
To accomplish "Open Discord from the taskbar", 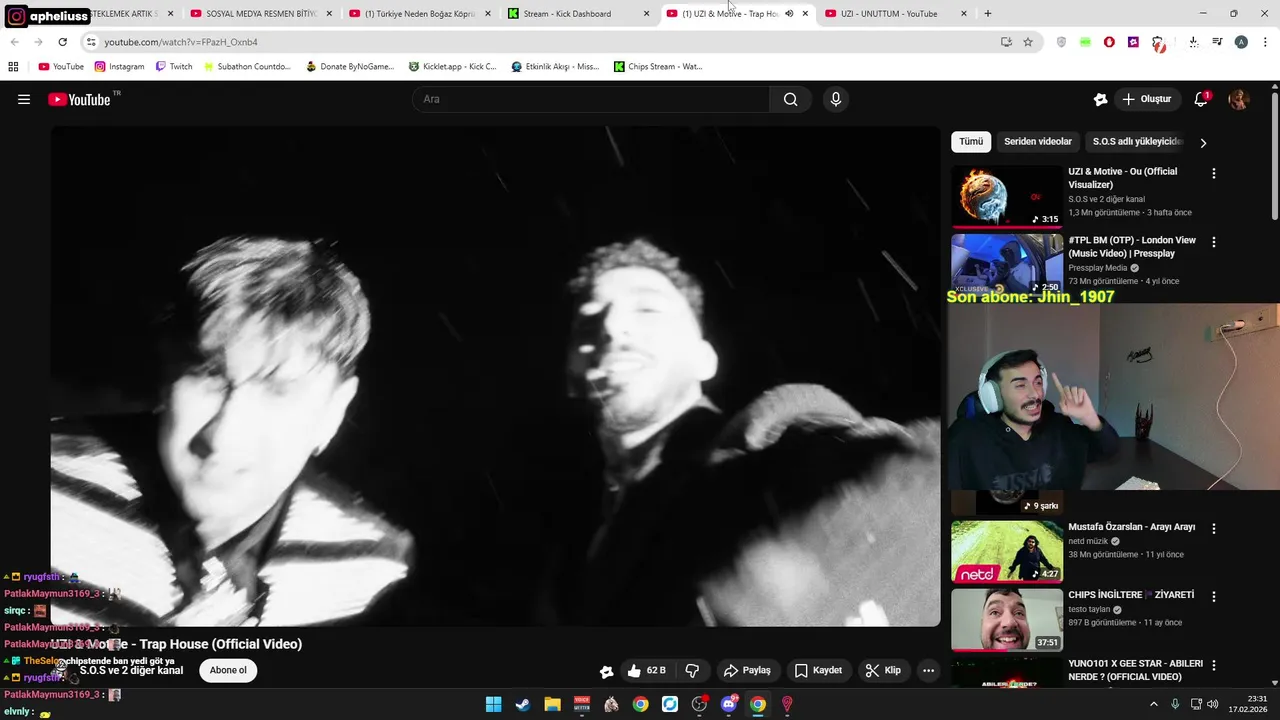I will coord(729,704).
